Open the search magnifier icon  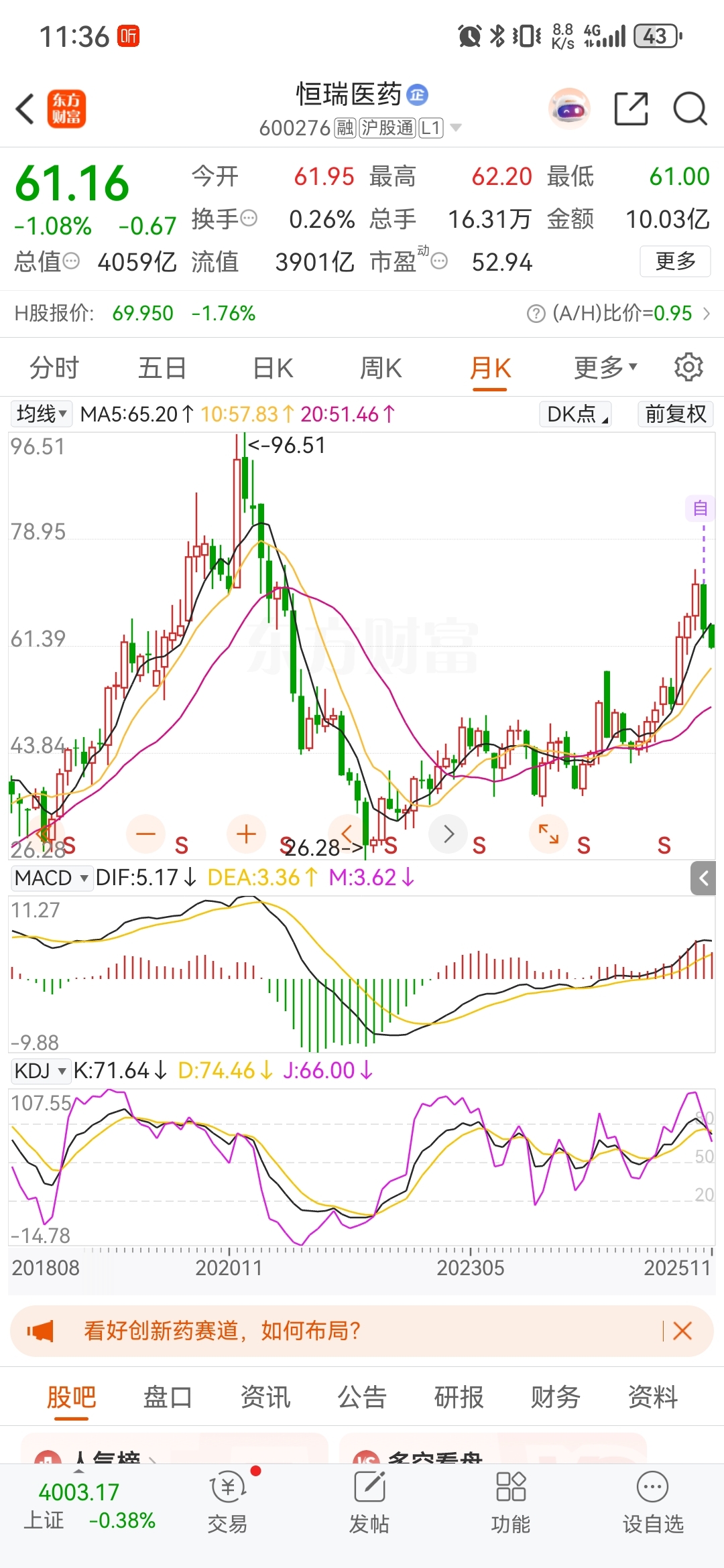point(690,109)
